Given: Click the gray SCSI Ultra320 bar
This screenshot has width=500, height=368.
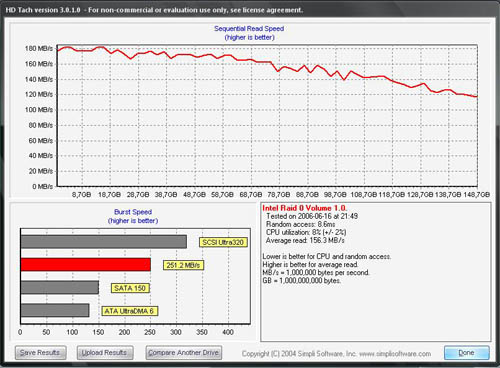Looking at the screenshot, I should pyautogui.click(x=104, y=242).
